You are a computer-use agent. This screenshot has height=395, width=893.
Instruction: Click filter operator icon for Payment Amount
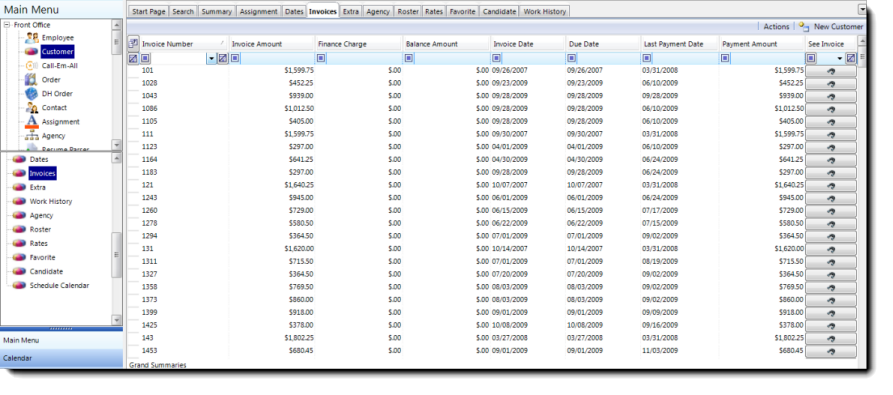(725, 58)
